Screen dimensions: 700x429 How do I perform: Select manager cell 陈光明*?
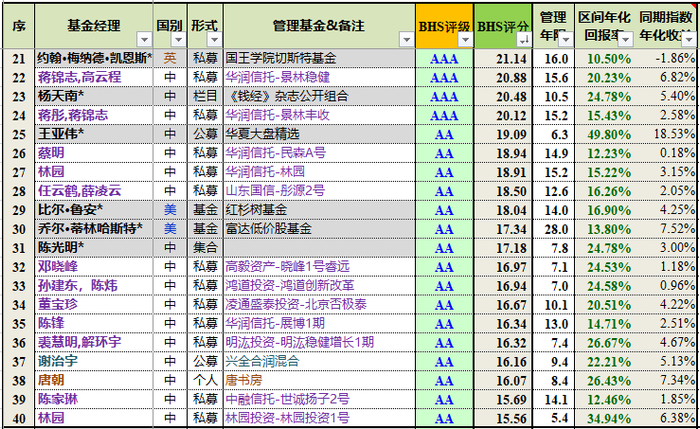[94, 248]
